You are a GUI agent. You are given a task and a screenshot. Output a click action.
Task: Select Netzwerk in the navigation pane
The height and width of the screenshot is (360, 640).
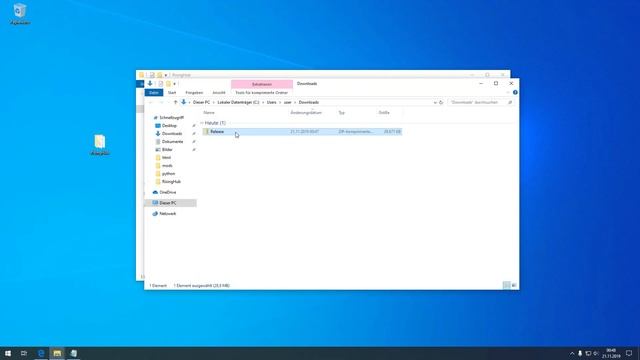[167, 213]
